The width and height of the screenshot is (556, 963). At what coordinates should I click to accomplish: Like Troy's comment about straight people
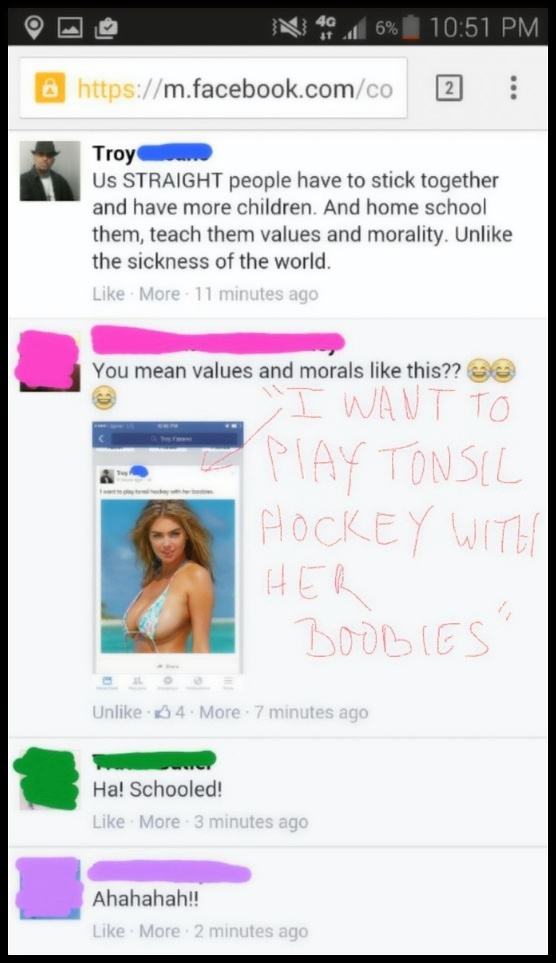tap(108, 294)
